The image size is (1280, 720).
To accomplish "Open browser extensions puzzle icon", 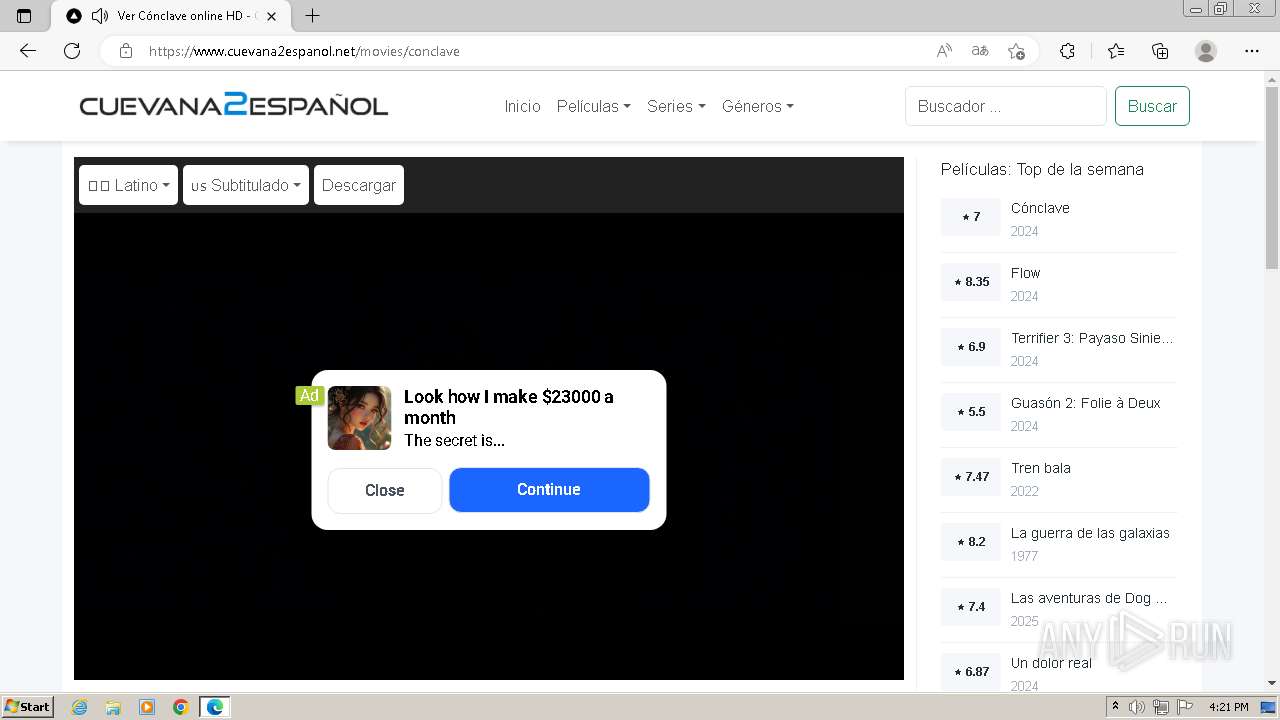I will click(1067, 51).
